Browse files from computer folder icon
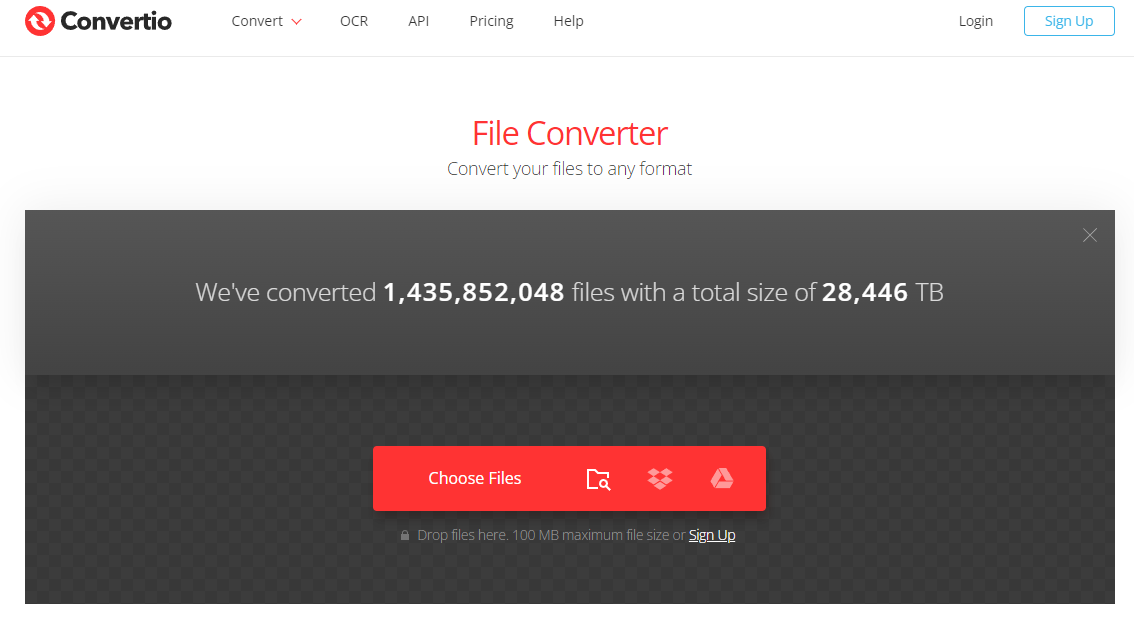 tap(598, 479)
